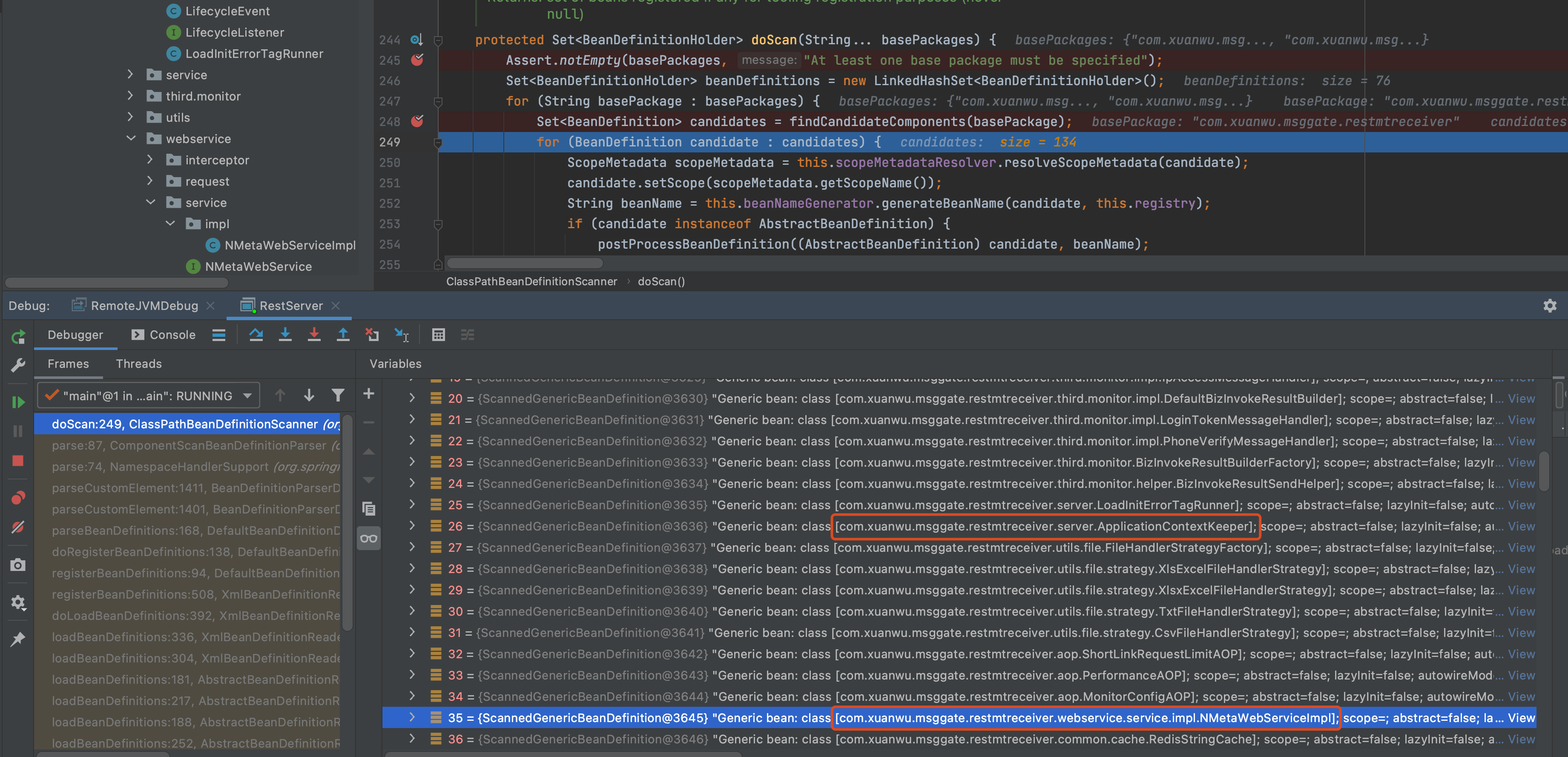This screenshot has width=1568, height=757.
Task: Click Pause Program icon
Action: [x=17, y=431]
